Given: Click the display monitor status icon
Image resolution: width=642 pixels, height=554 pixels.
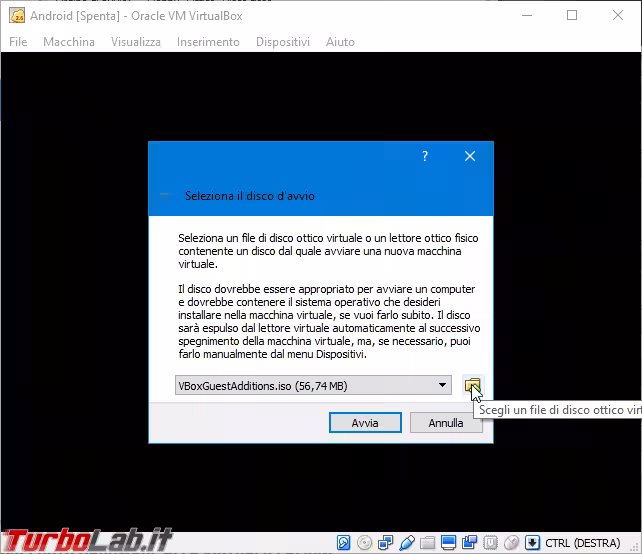Looking at the screenshot, I should click(x=448, y=543).
